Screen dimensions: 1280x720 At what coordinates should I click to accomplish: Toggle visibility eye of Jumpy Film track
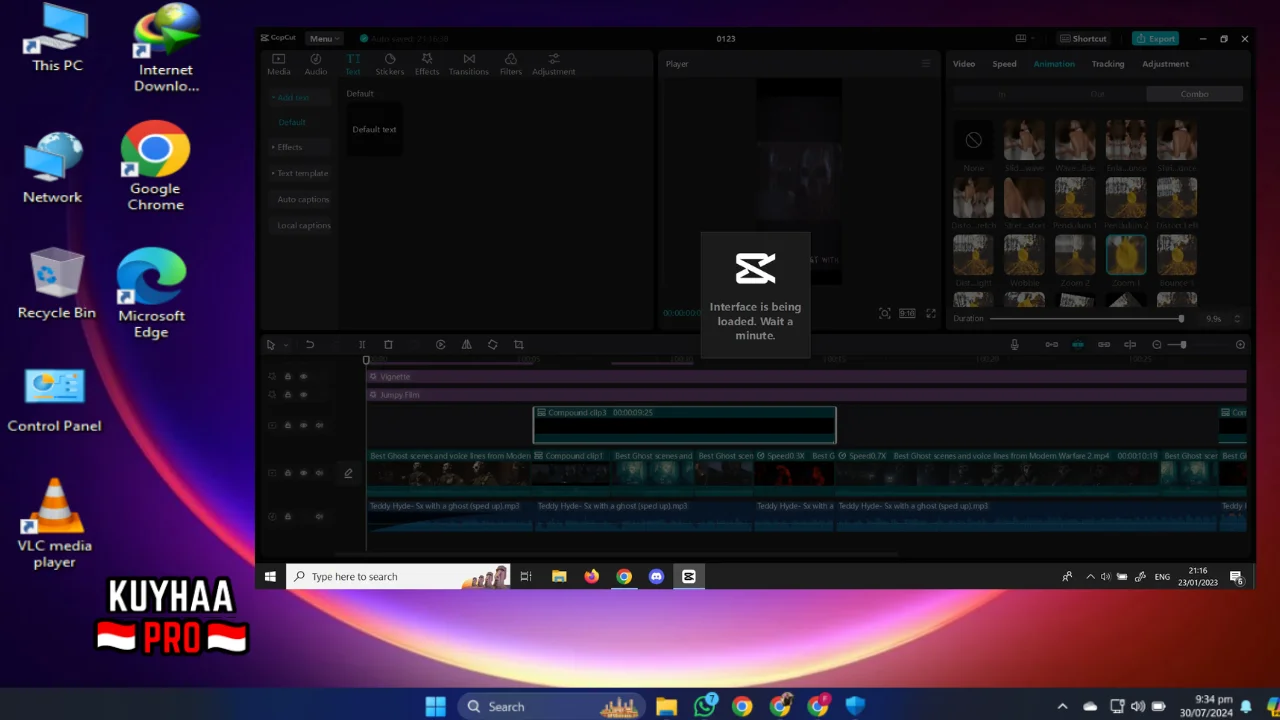[x=303, y=395]
